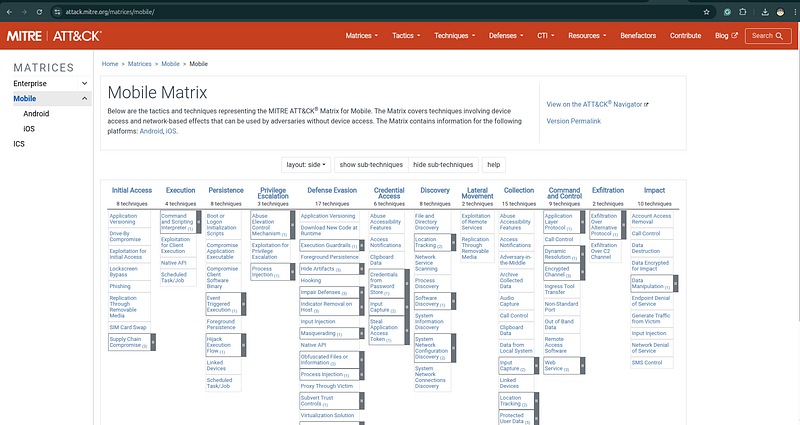Click the iOS platform link in description
Image resolution: width=800 pixels, height=425 pixels.
[x=171, y=131]
